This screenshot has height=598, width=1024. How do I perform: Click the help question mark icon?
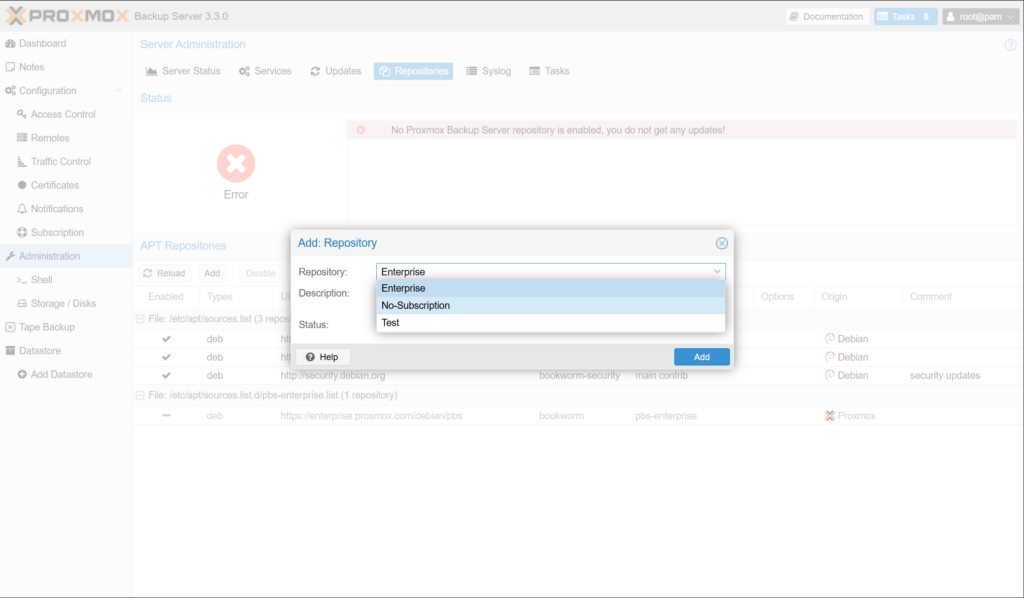click(x=1010, y=45)
